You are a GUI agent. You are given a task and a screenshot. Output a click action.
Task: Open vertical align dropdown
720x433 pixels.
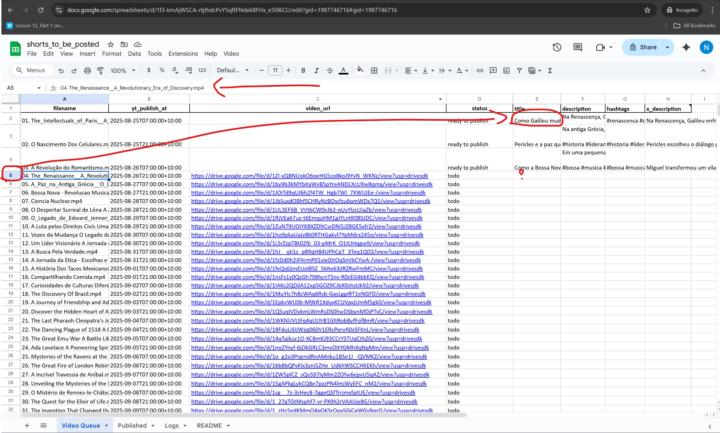click(427, 71)
